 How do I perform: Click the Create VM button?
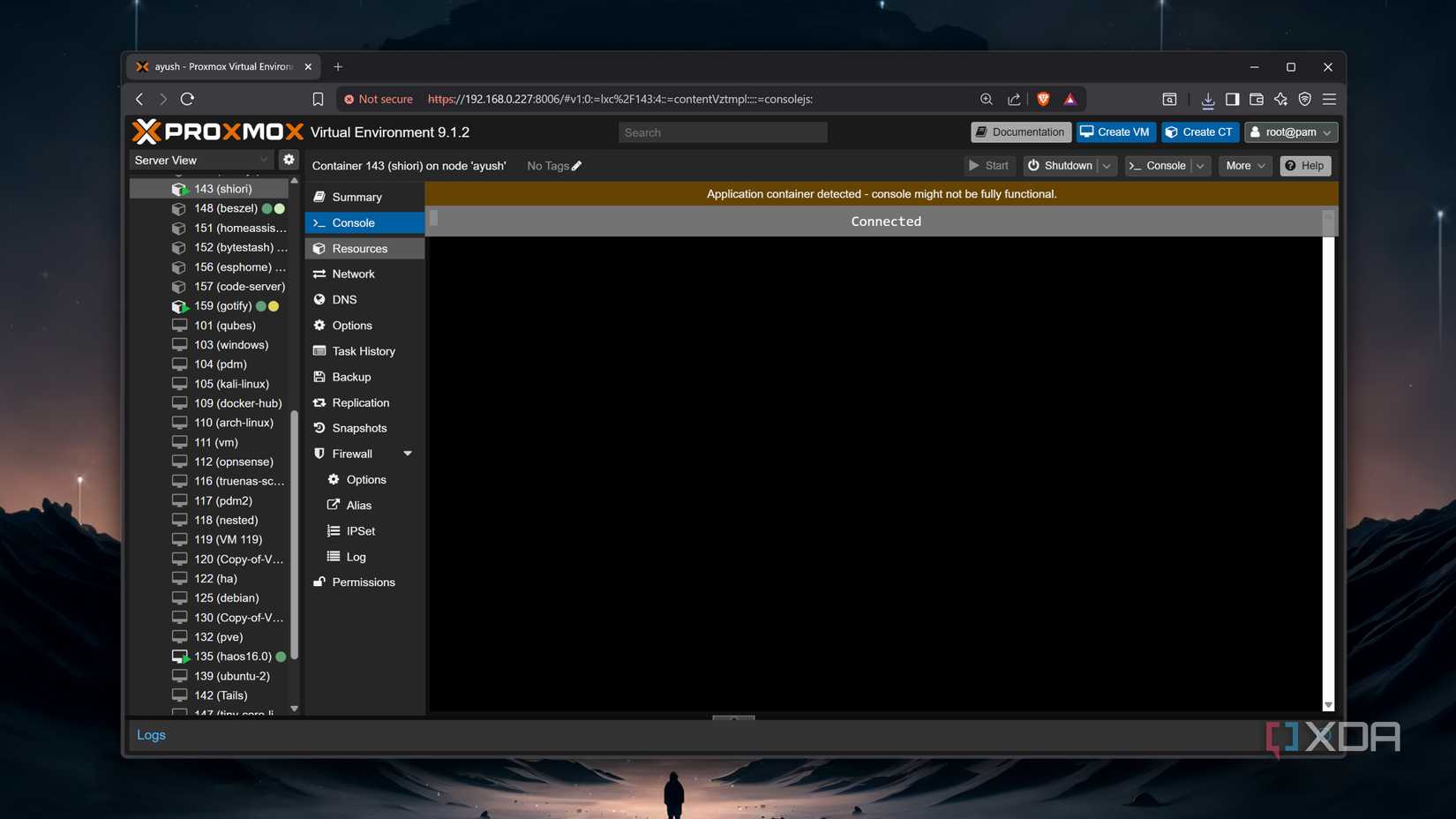1116,132
